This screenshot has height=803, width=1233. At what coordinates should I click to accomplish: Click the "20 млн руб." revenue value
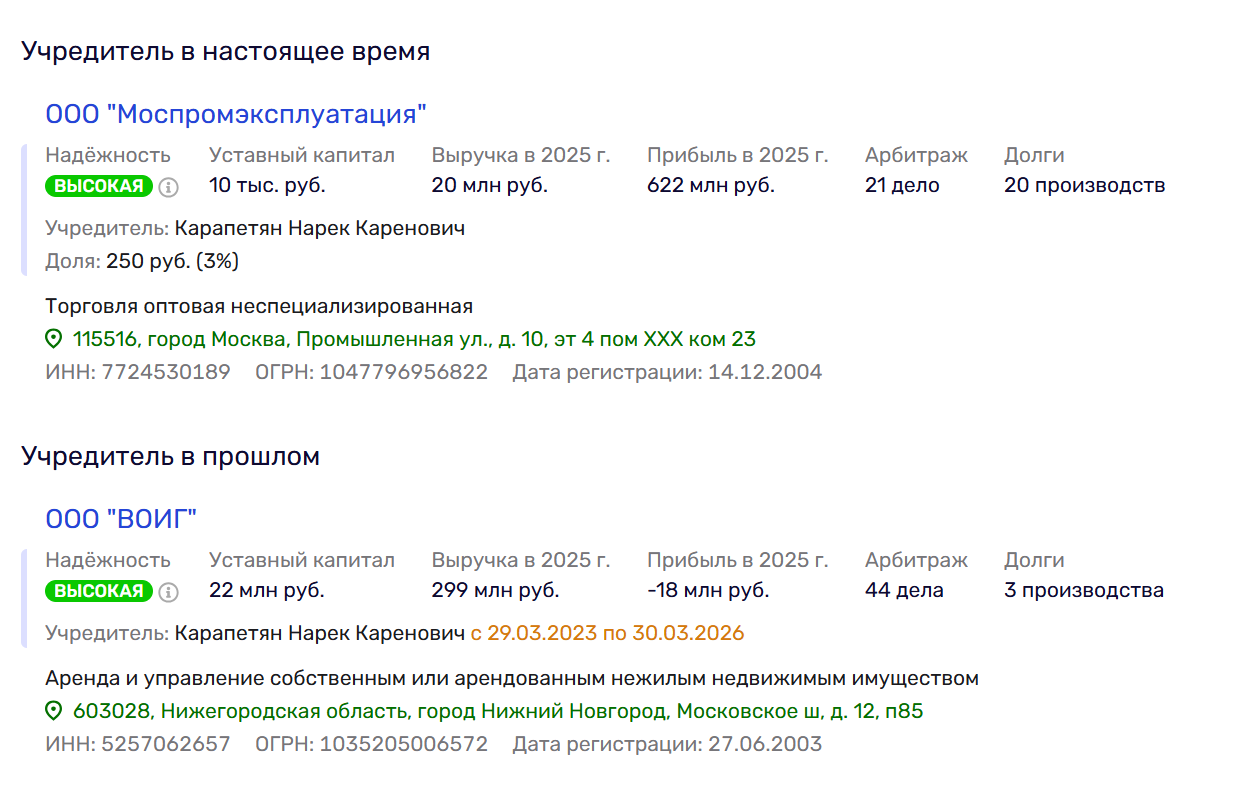coord(490,185)
